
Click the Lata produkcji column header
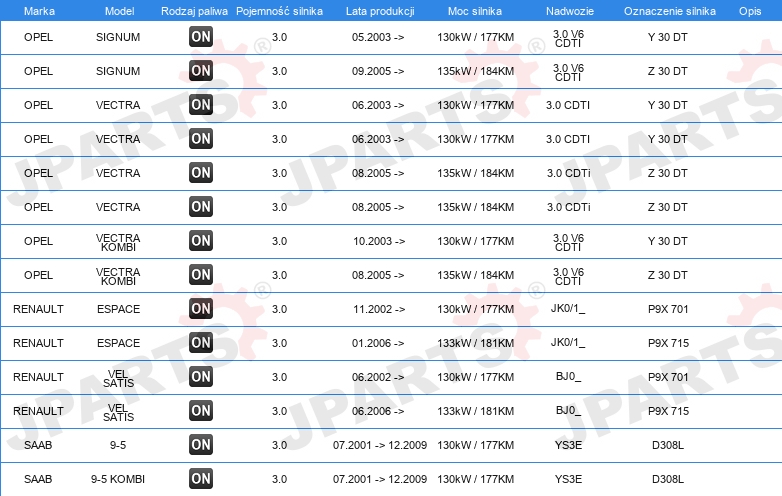(380, 11)
